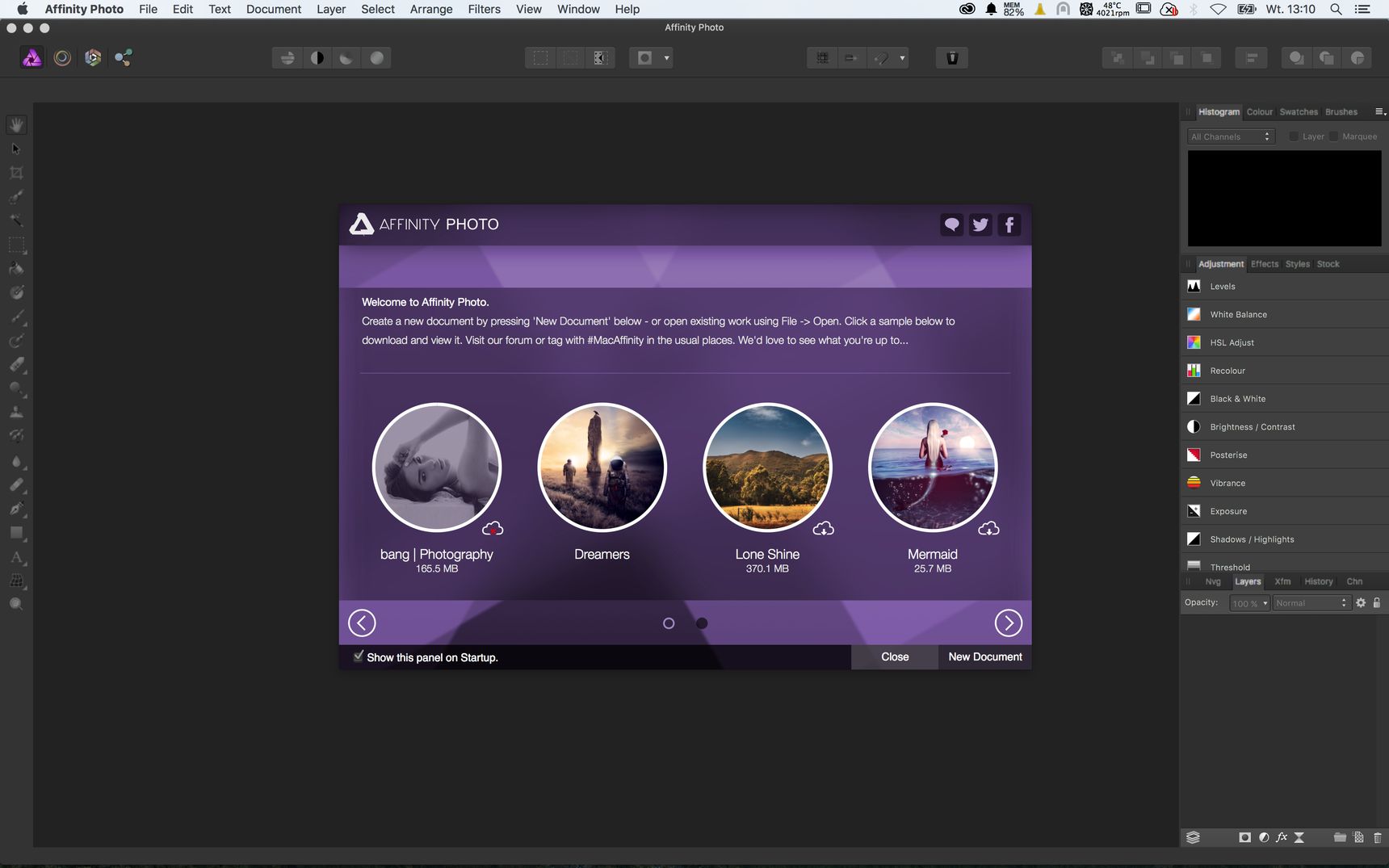Select the Clone stamp tool
The width and height of the screenshot is (1389, 868).
tap(16, 413)
